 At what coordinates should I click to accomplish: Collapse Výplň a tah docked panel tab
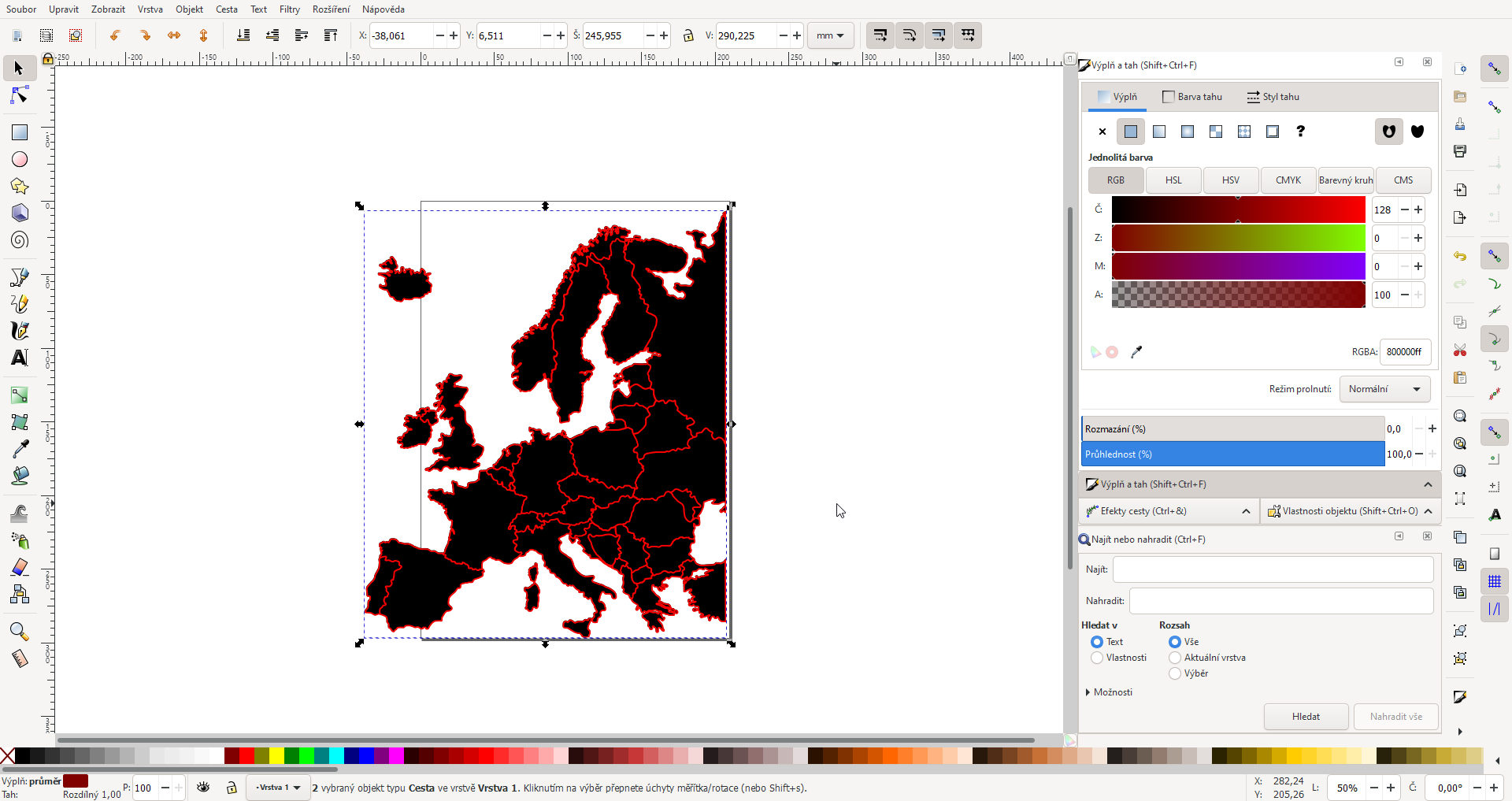tap(1428, 484)
